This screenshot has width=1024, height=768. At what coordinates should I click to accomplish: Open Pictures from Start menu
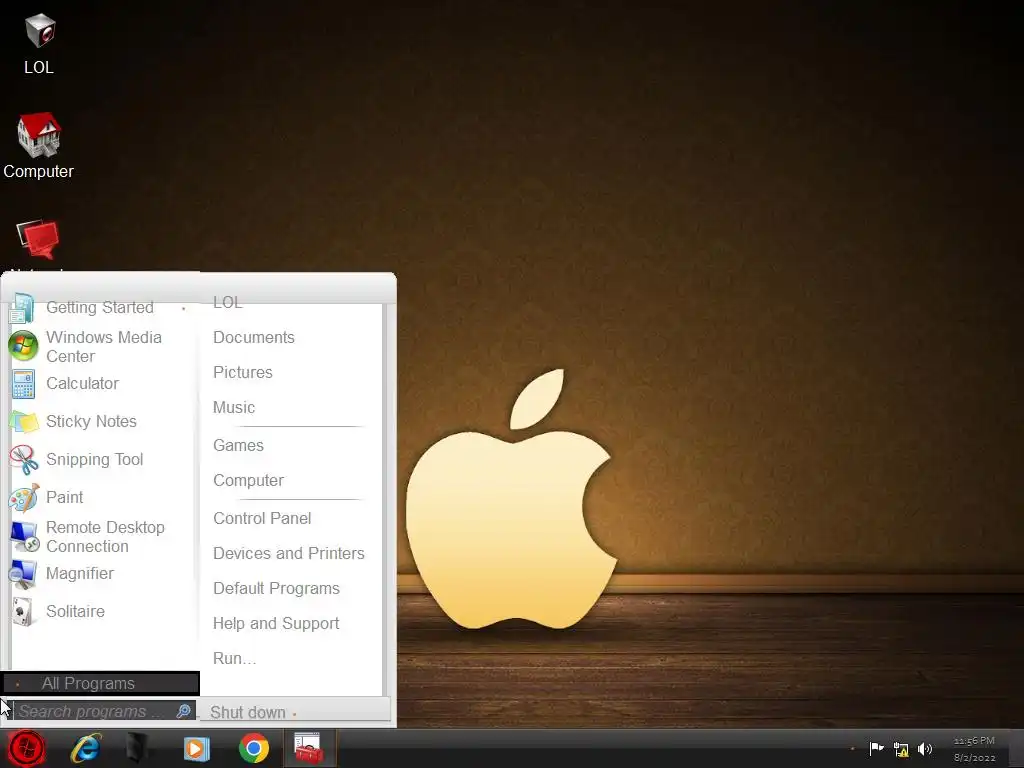[242, 372]
